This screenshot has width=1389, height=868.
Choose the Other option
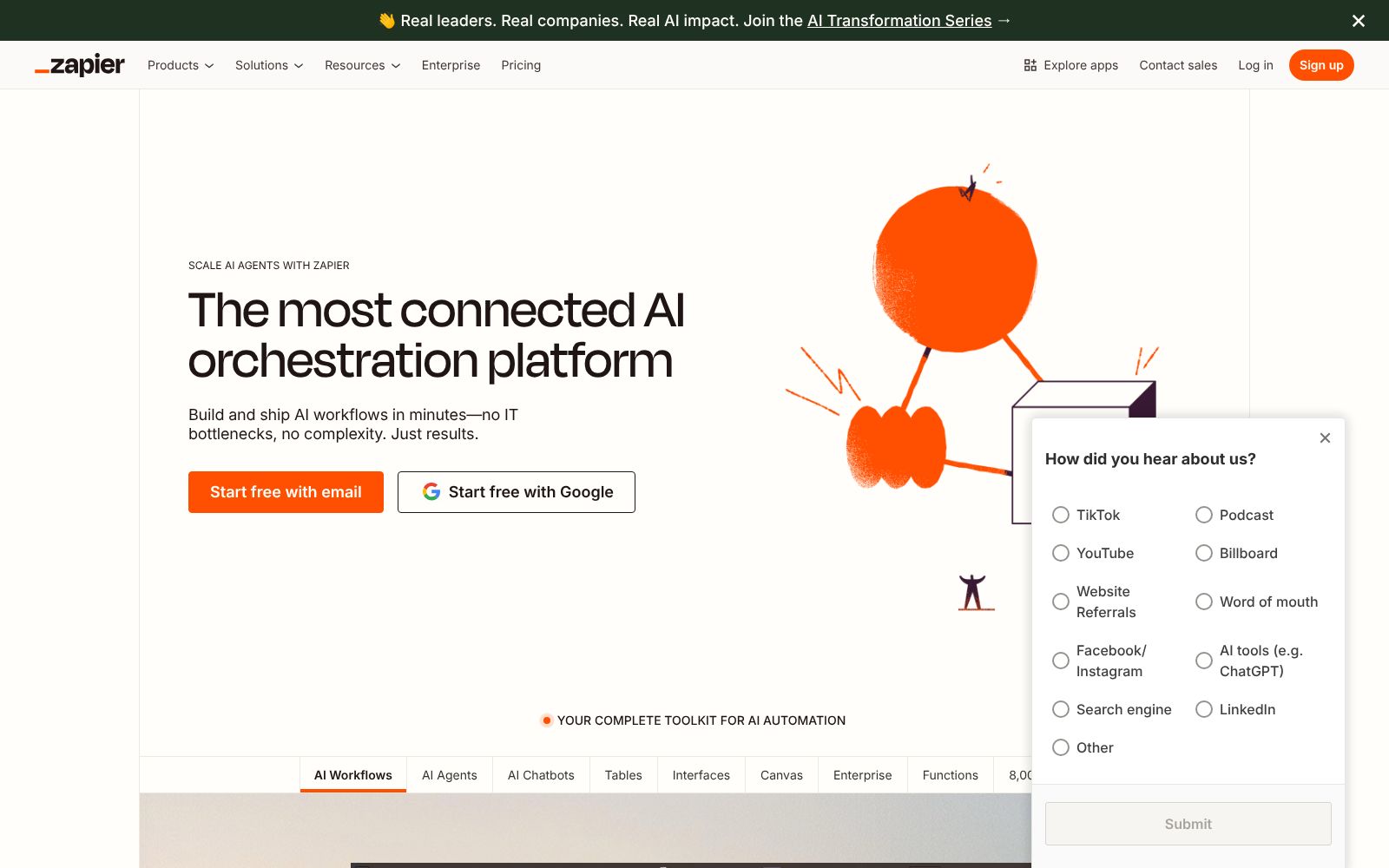coord(1061,747)
